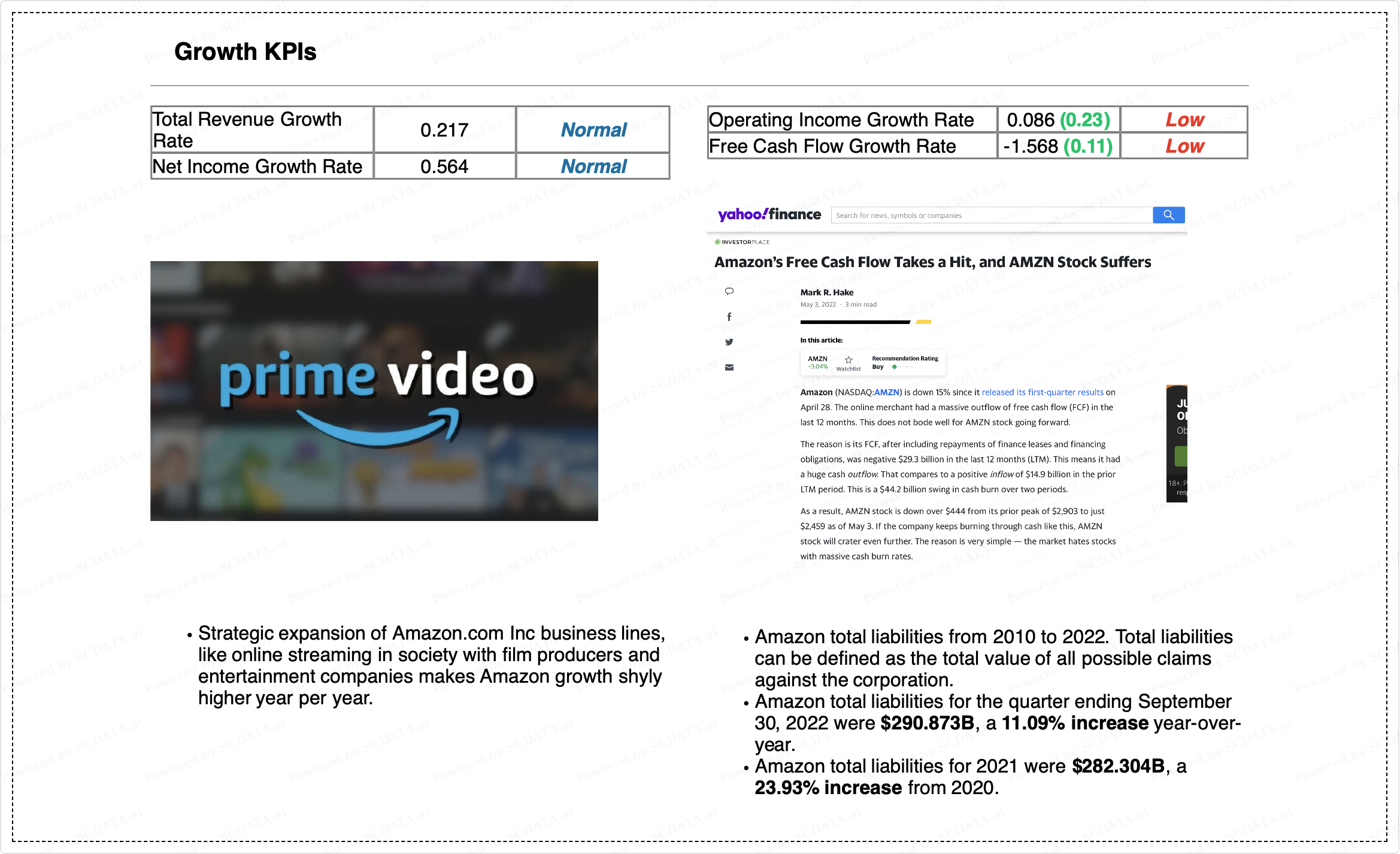1400x854 pixels.
Task: Click the email share icon
Action: (729, 367)
